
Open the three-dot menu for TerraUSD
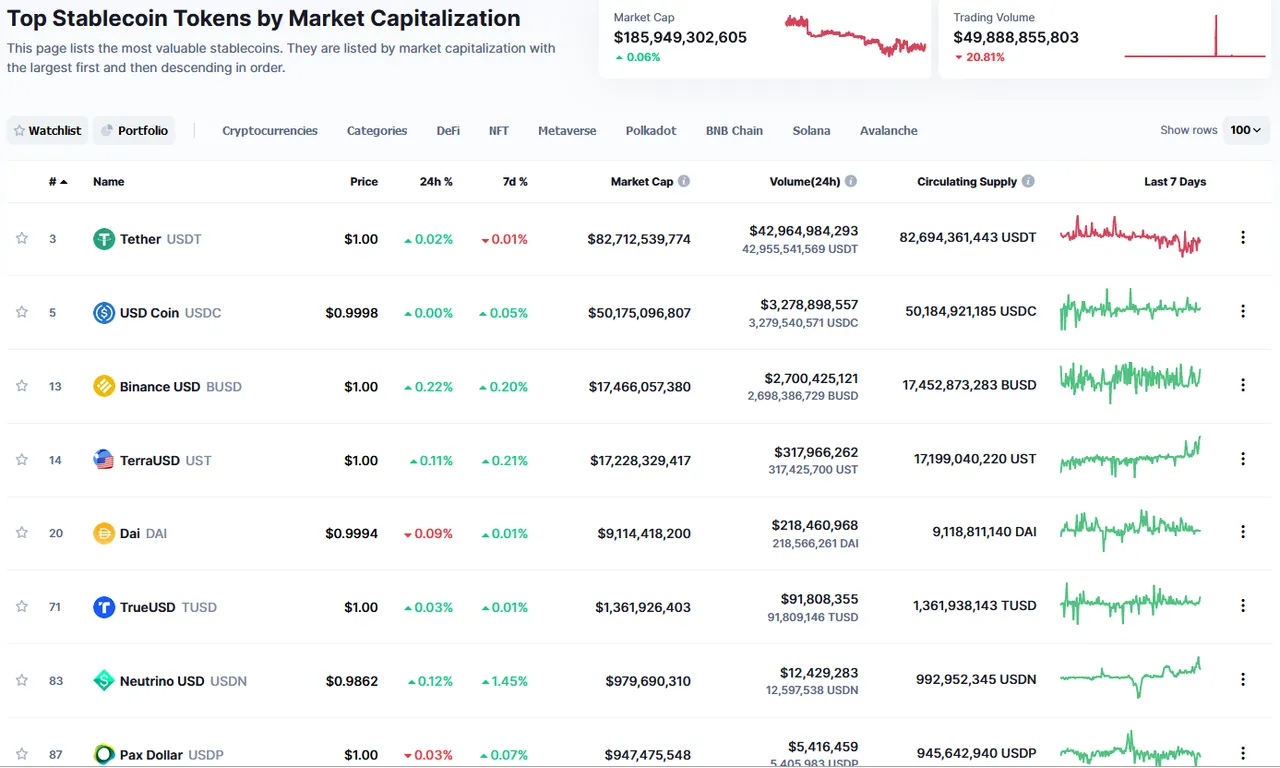pyautogui.click(x=1243, y=458)
